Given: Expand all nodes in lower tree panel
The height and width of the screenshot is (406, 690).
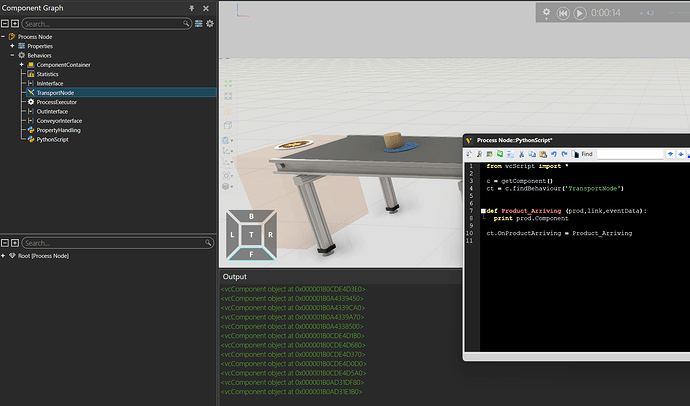Looking at the screenshot, I should click(x=15, y=243).
